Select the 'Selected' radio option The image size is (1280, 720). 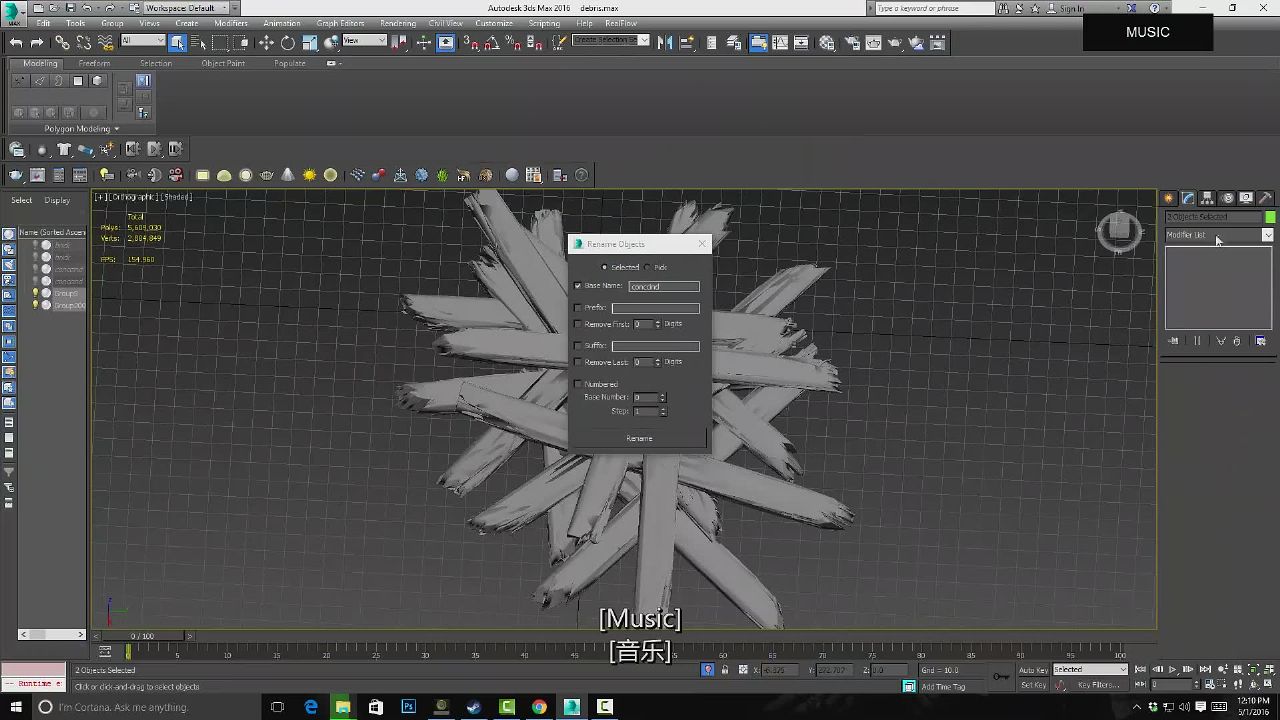[604, 267]
